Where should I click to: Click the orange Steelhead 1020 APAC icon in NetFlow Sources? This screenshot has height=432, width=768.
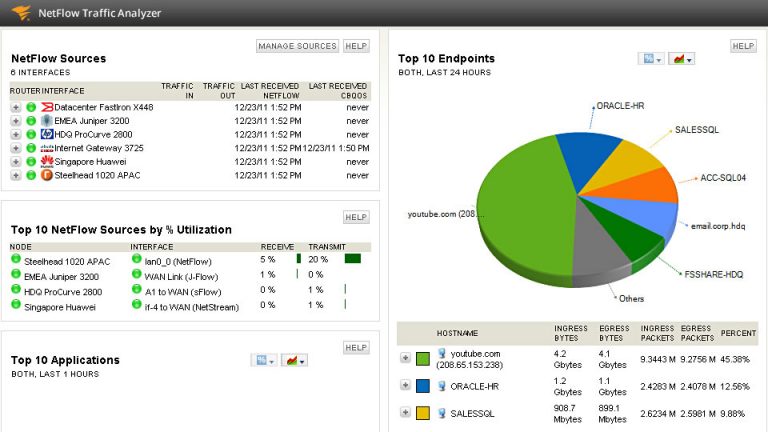pos(47,175)
